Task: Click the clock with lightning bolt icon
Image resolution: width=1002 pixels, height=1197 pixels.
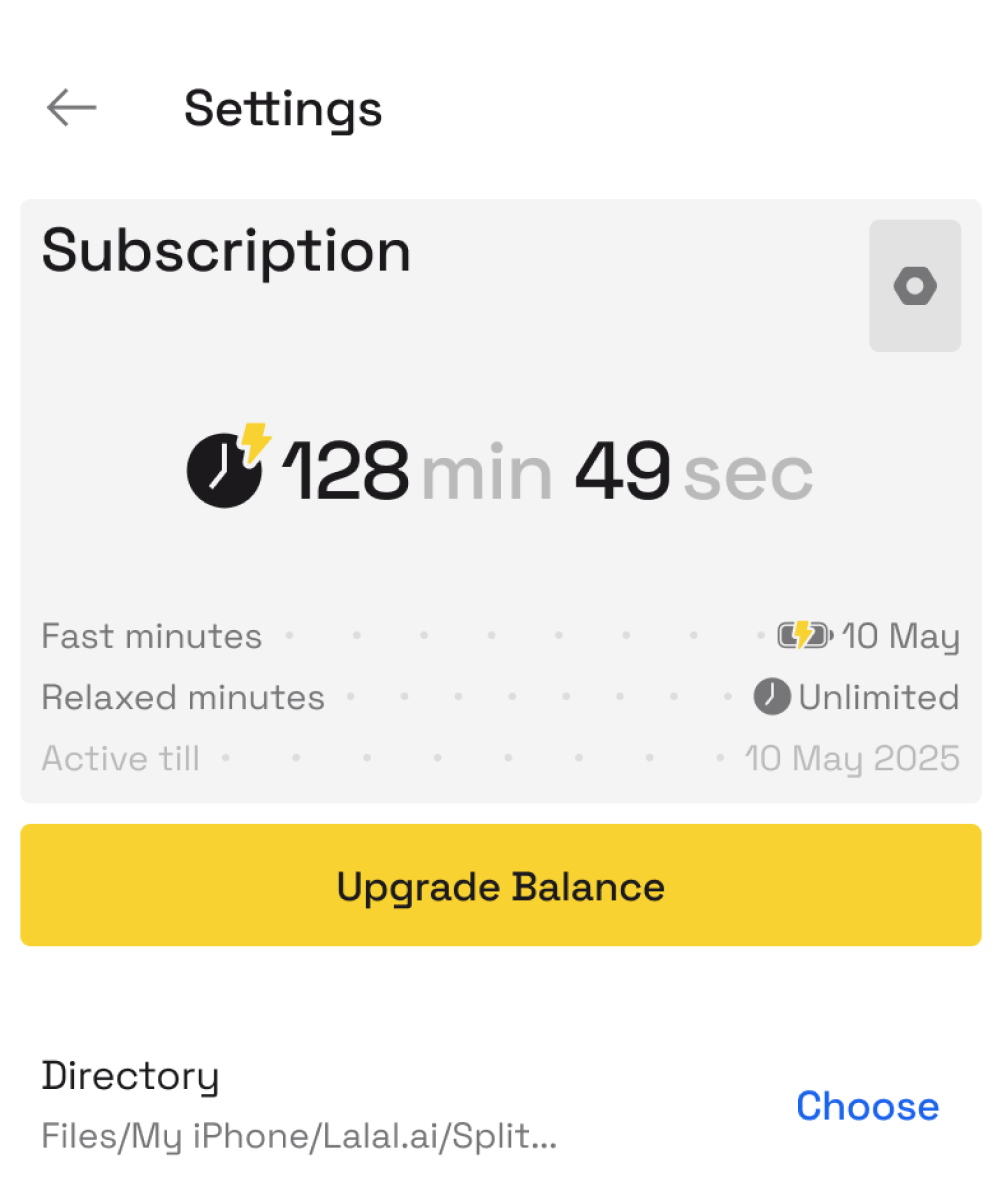Action: (228, 466)
